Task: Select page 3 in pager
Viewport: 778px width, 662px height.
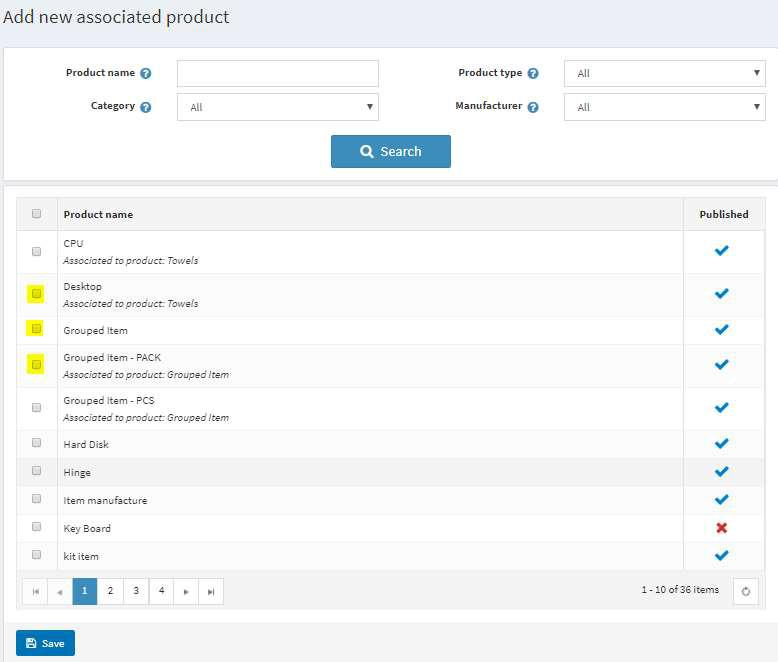Action: (x=136, y=591)
